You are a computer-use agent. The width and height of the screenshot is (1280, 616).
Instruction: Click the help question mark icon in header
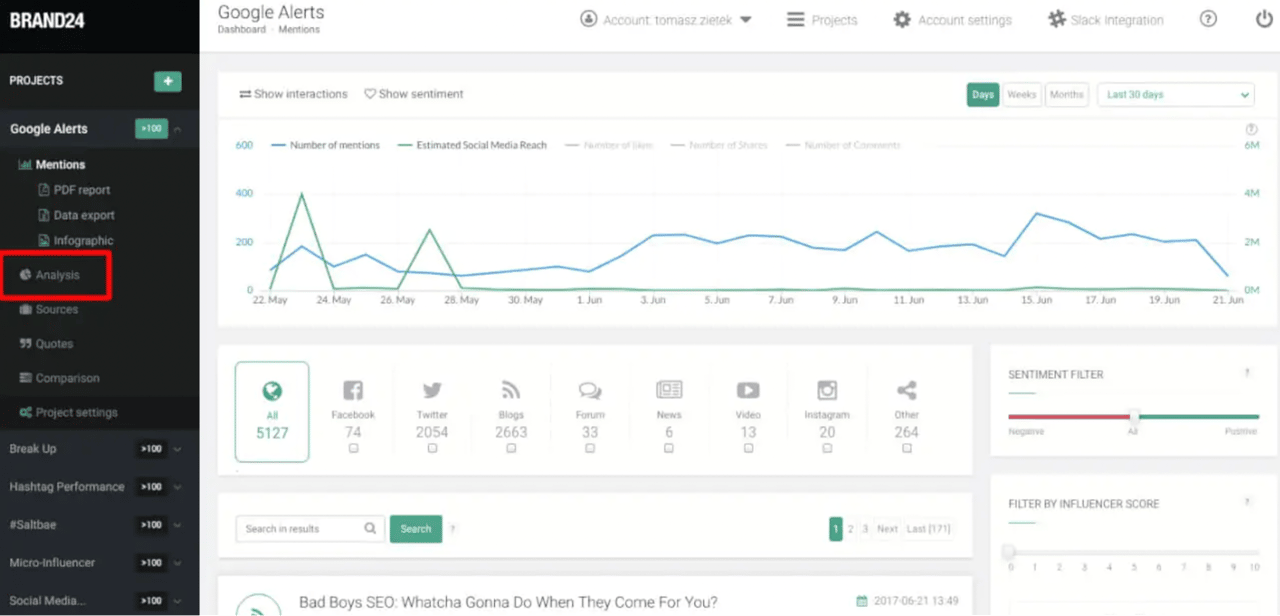(x=1208, y=19)
